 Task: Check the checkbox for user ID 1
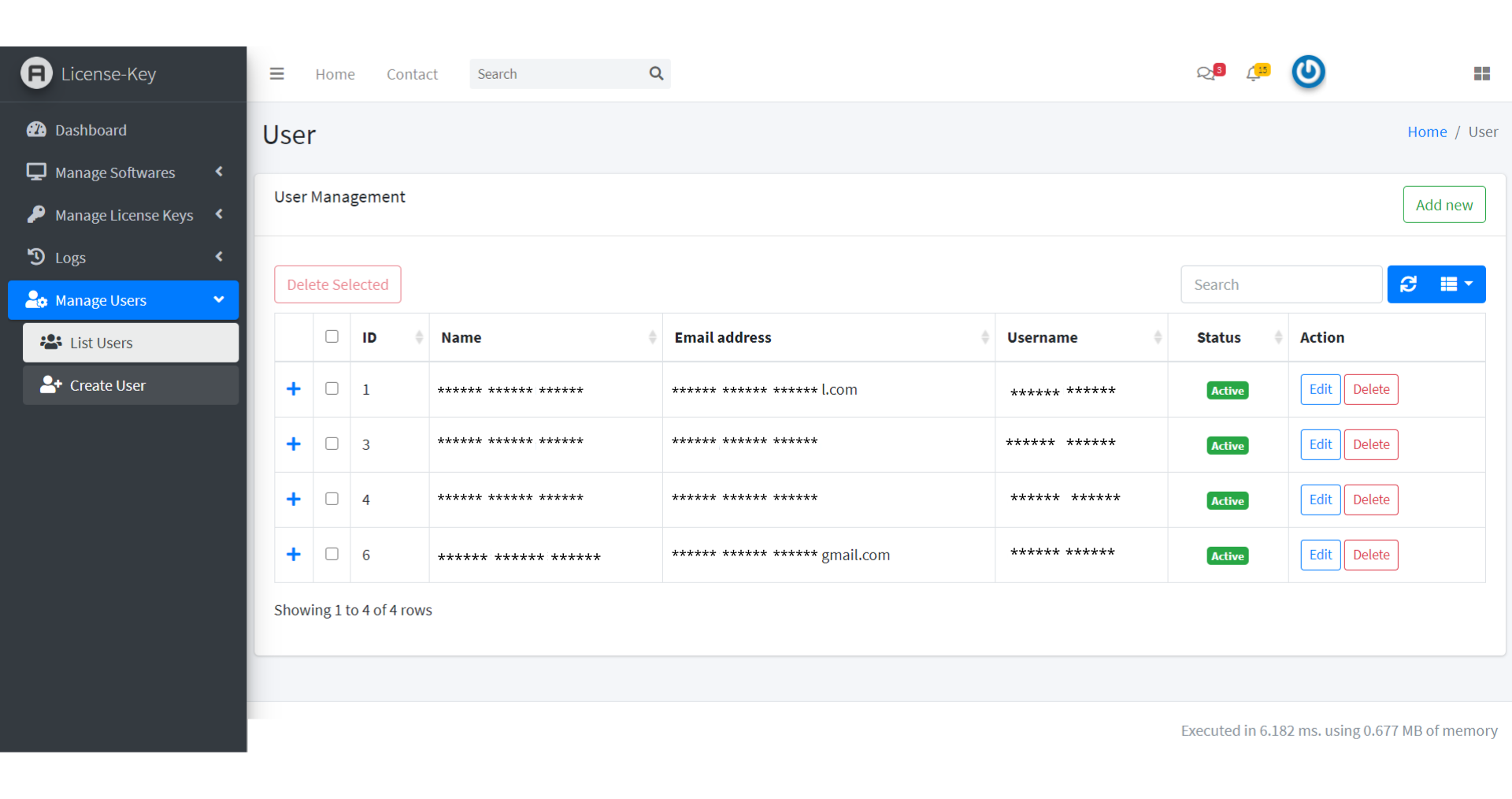[x=332, y=388]
